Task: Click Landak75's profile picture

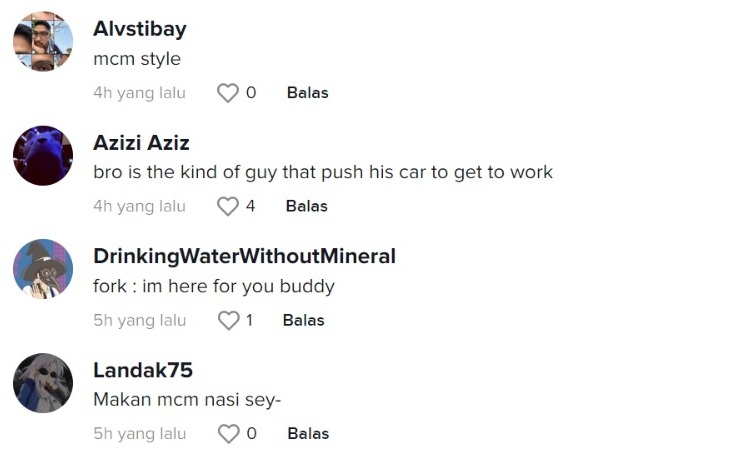Action: pyautogui.click(x=43, y=383)
